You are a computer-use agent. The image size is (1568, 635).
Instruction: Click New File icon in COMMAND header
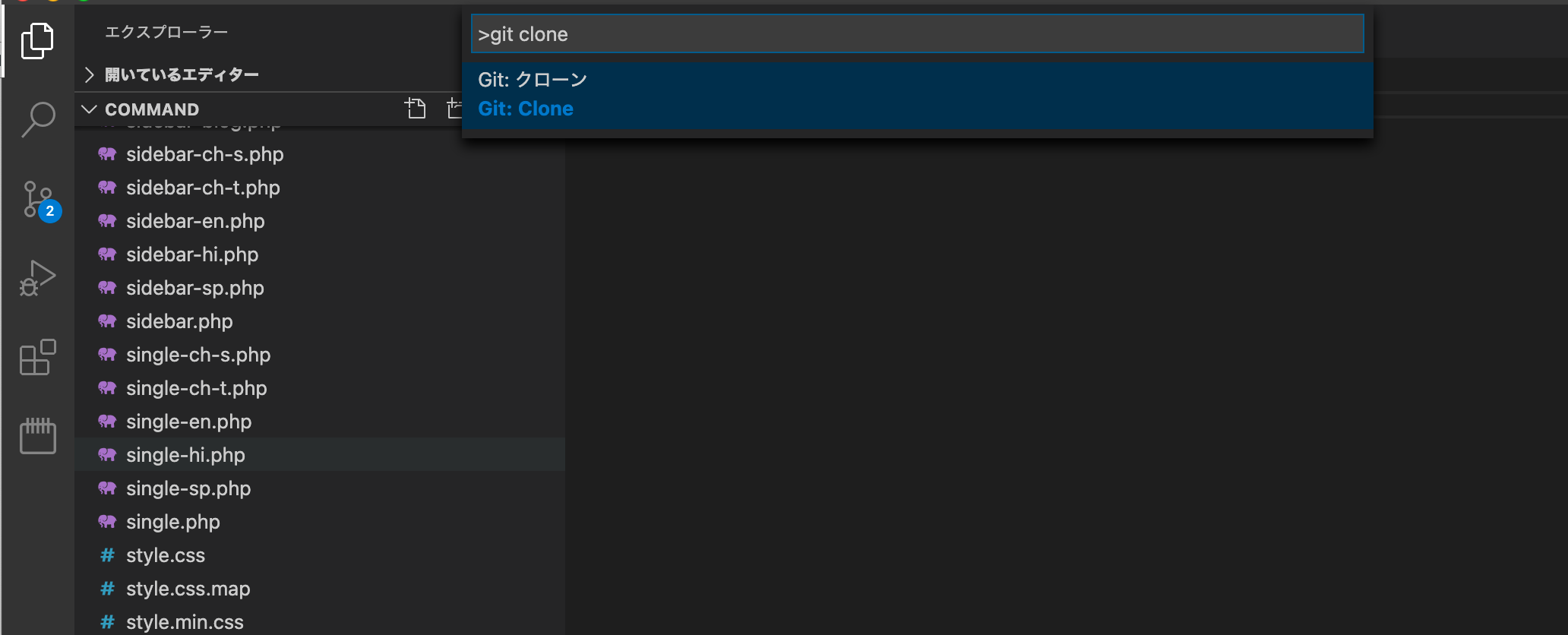[415, 109]
